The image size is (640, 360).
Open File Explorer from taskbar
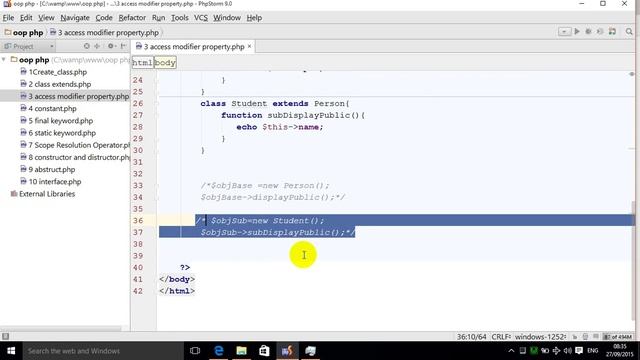[x=242, y=351]
